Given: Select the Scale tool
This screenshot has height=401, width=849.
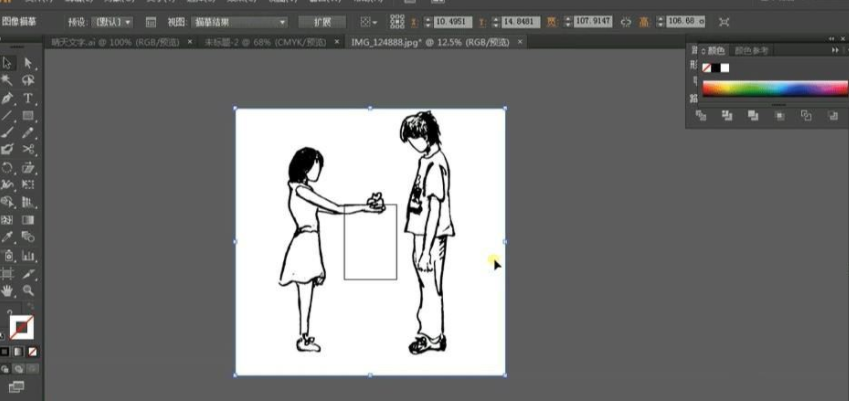Looking at the screenshot, I should point(28,167).
